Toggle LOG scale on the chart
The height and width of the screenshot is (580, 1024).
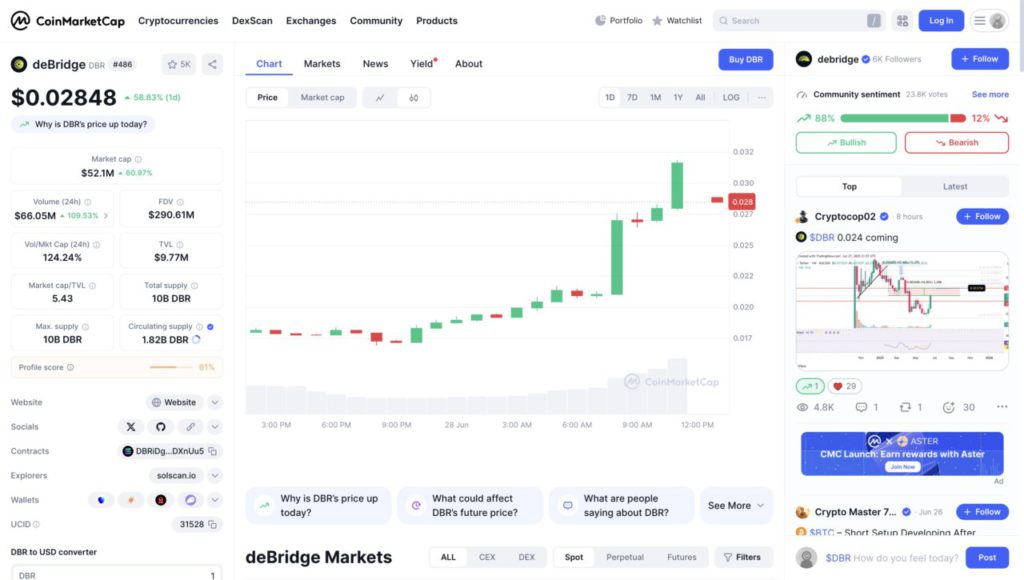tap(731, 97)
